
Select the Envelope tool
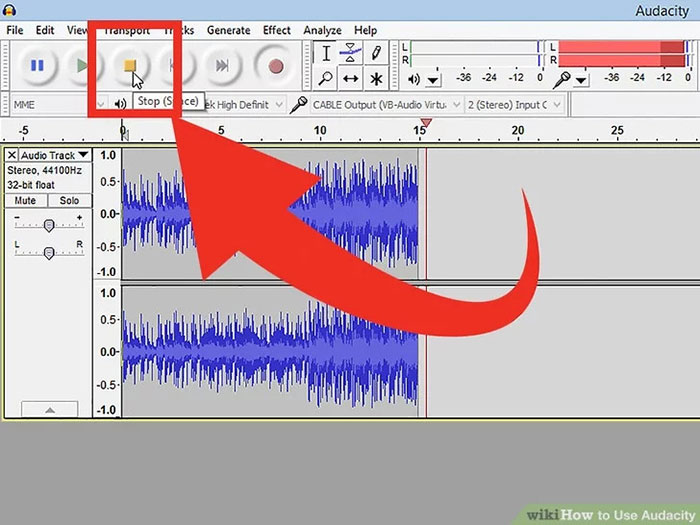coord(351,53)
